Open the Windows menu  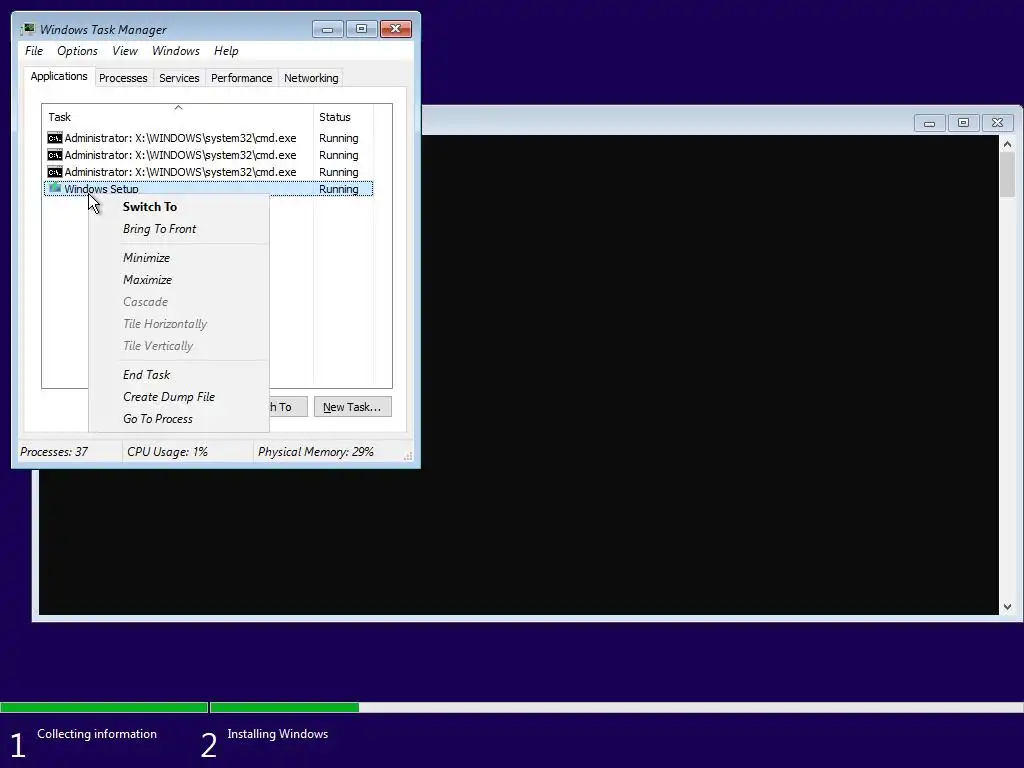[x=176, y=51]
